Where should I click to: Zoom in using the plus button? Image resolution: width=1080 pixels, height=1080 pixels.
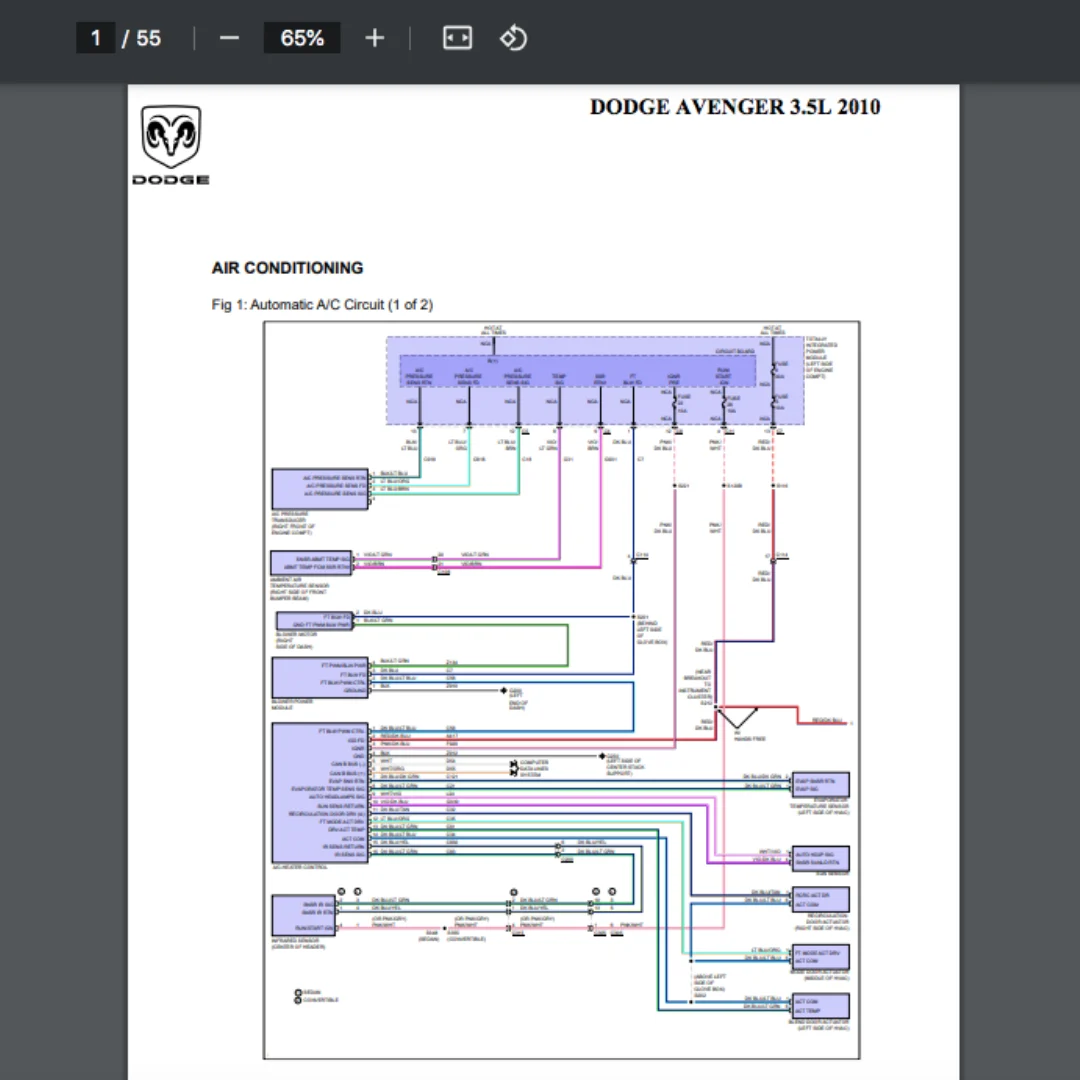coord(374,38)
